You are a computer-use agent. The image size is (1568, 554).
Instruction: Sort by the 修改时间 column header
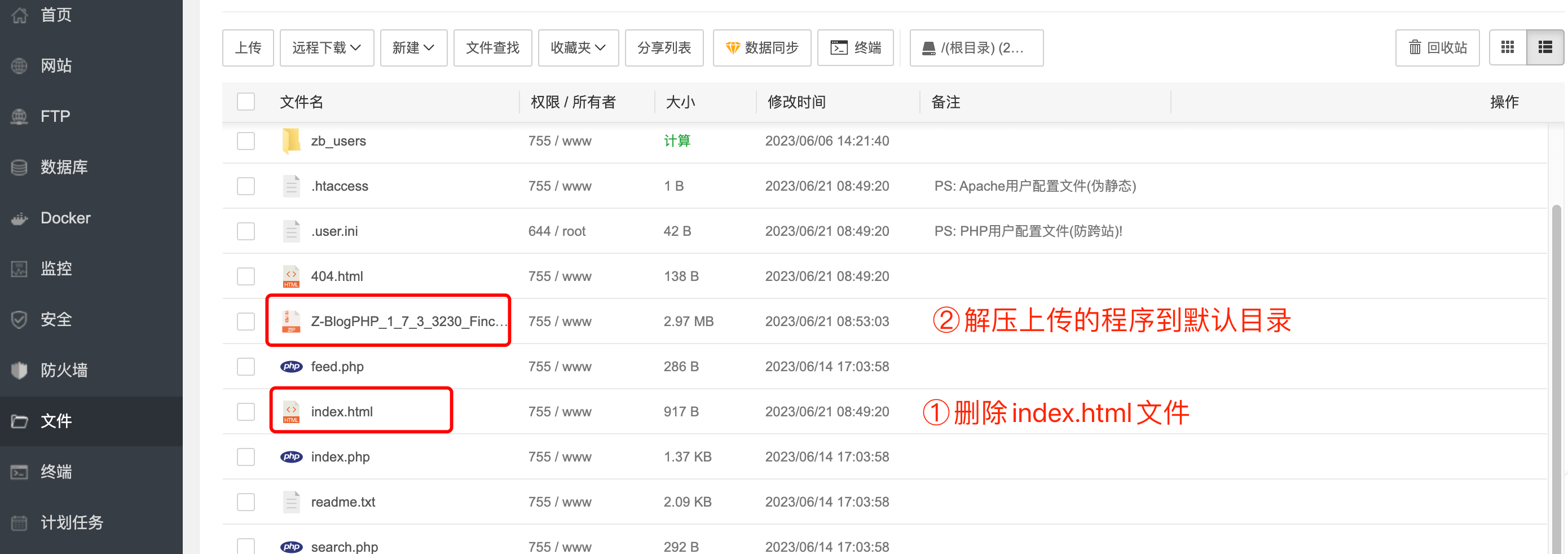click(x=796, y=102)
